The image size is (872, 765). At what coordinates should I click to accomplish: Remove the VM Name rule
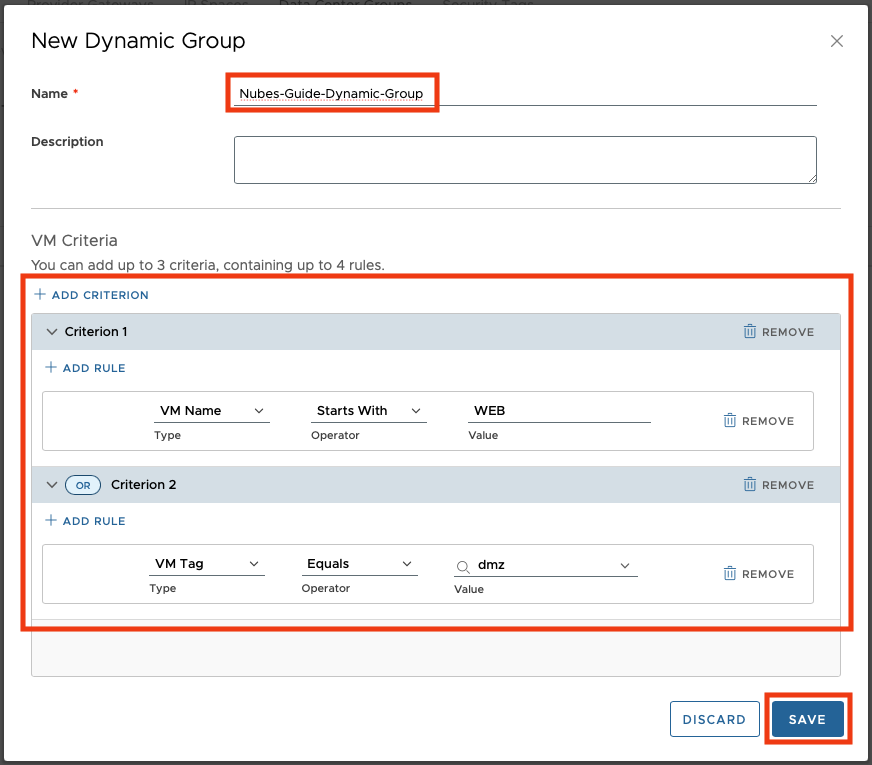click(x=759, y=421)
